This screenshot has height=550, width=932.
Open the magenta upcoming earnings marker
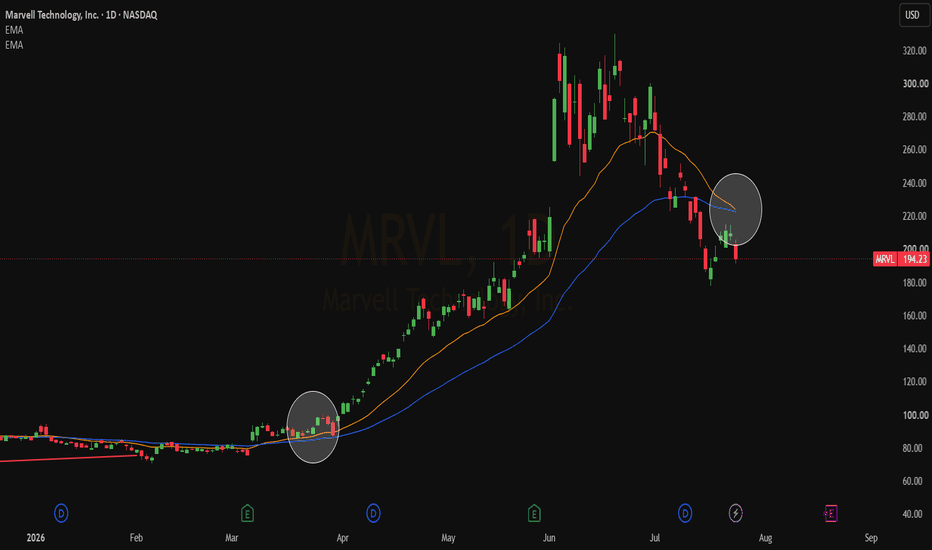tap(831, 513)
